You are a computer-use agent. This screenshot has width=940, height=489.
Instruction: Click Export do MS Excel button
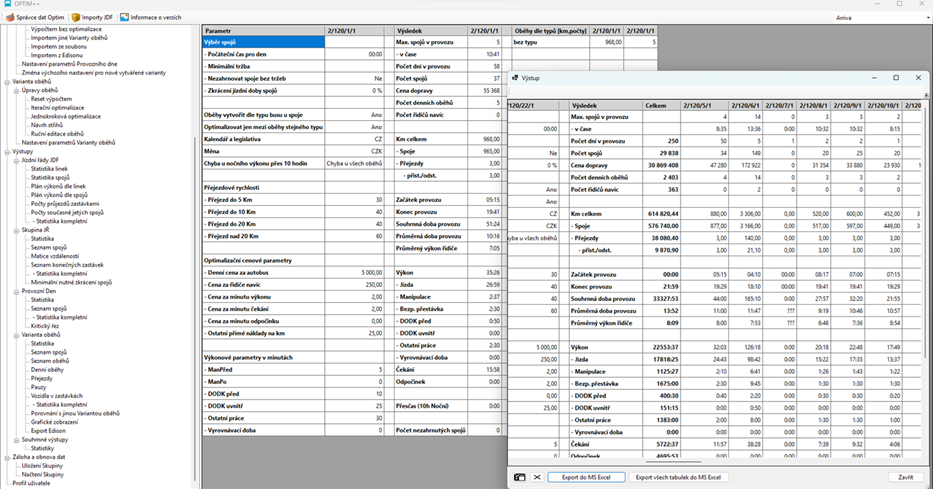click(x=586, y=477)
